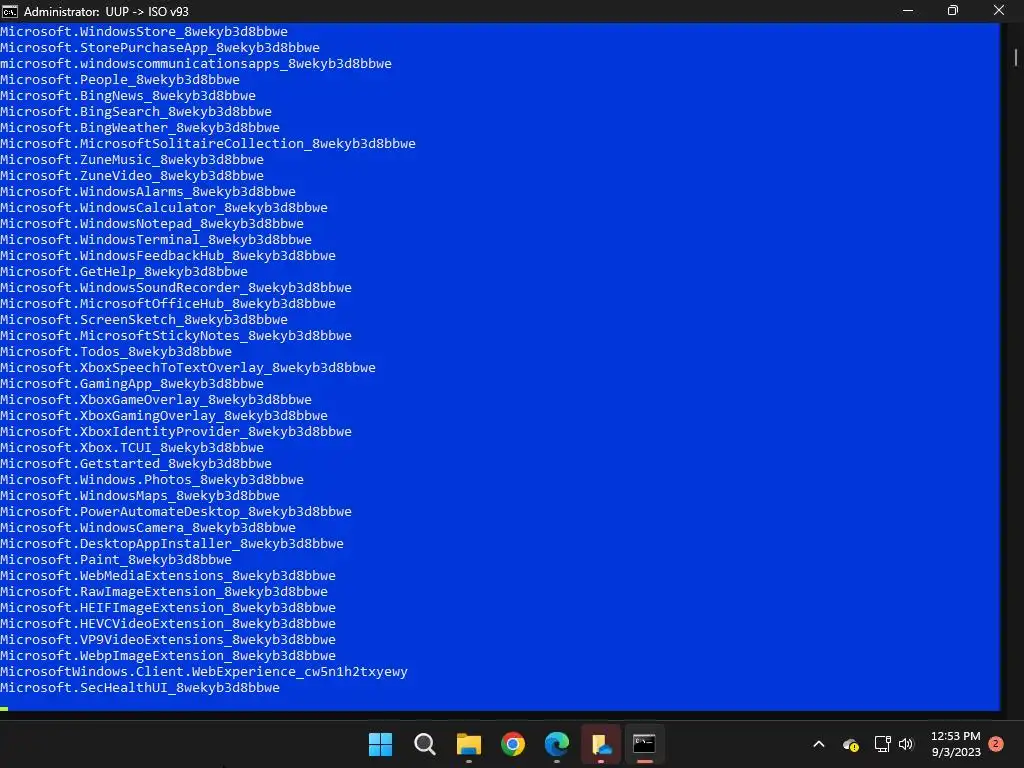The image size is (1024, 768).
Task: Click line Microsoft.WindowsAlarms_8wekyb3d8bbwe
Action: [x=148, y=191]
